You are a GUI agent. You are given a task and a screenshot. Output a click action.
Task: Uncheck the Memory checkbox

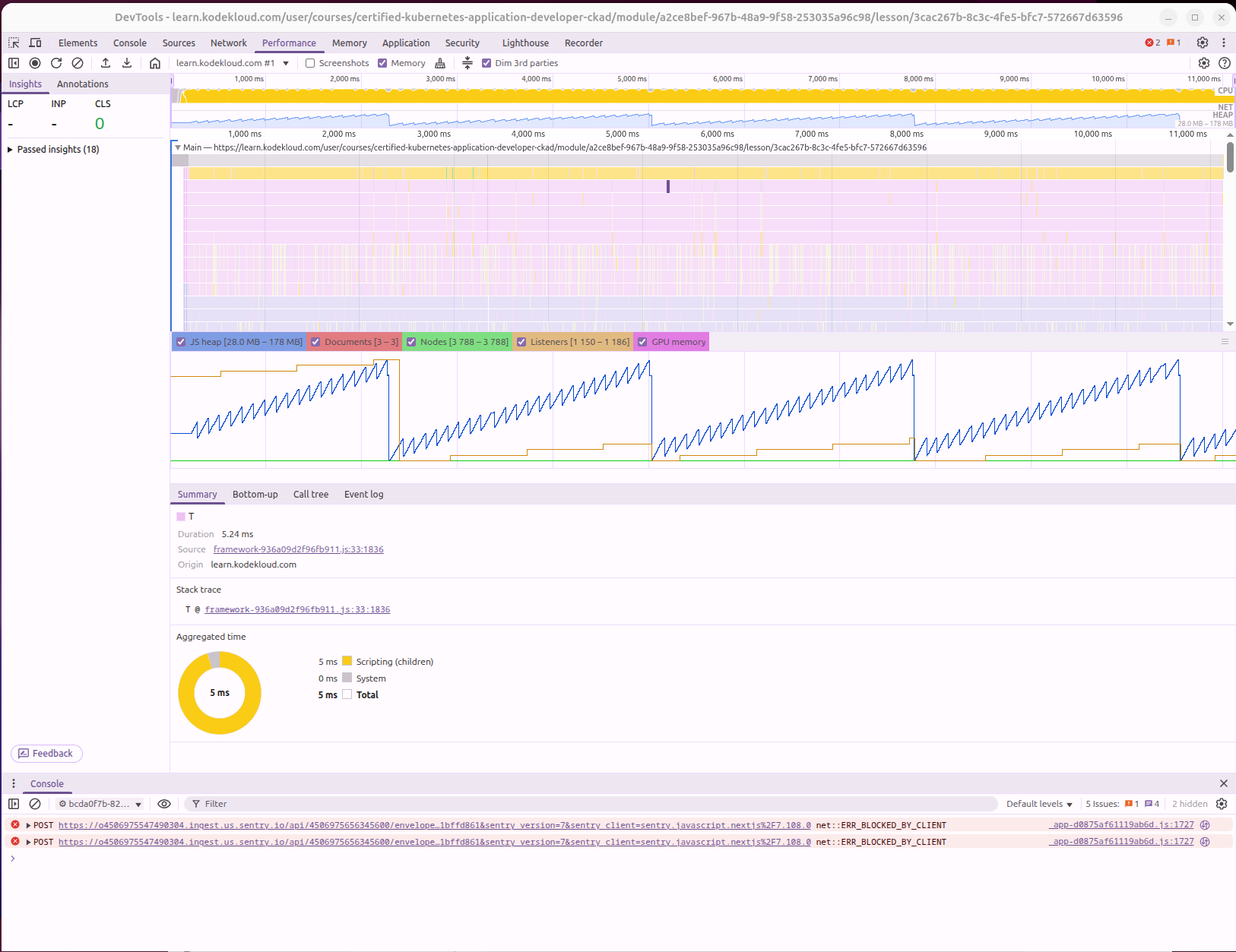pyautogui.click(x=382, y=63)
